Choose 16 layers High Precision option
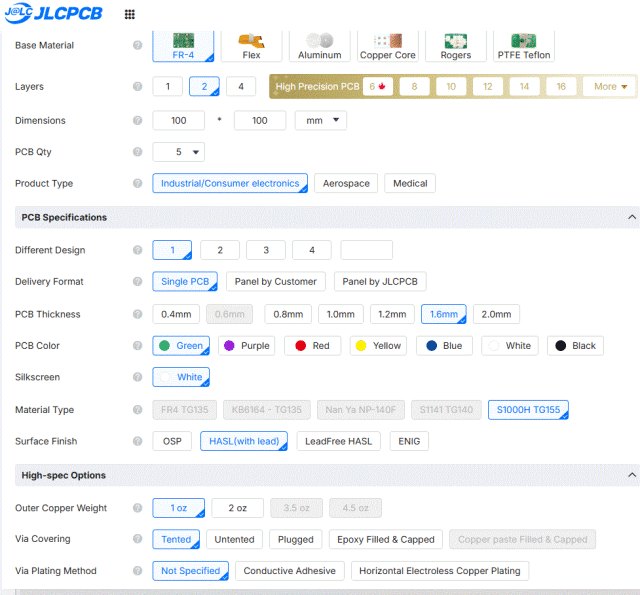 click(561, 87)
